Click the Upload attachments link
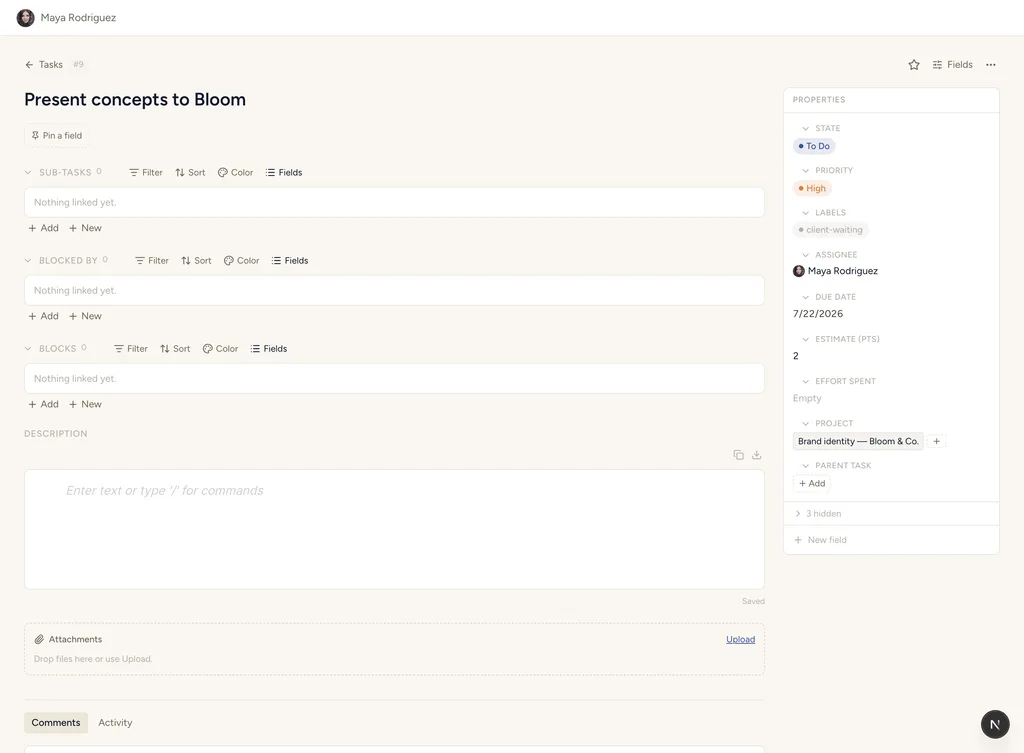Image resolution: width=1024 pixels, height=753 pixels. tap(741, 639)
